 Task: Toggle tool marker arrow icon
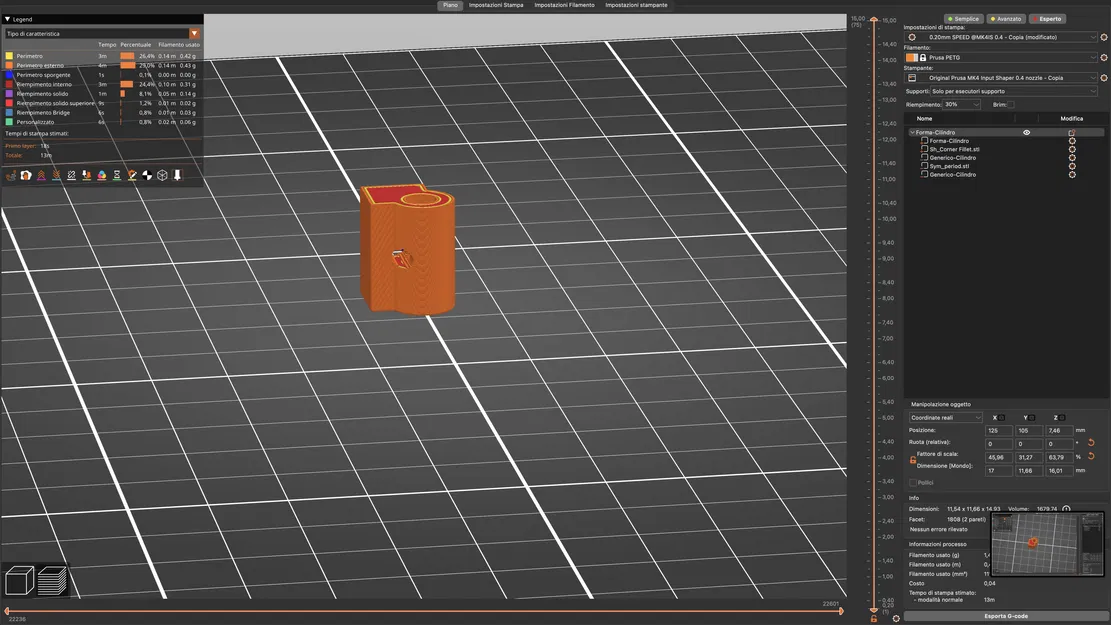pyautogui.click(x=177, y=175)
